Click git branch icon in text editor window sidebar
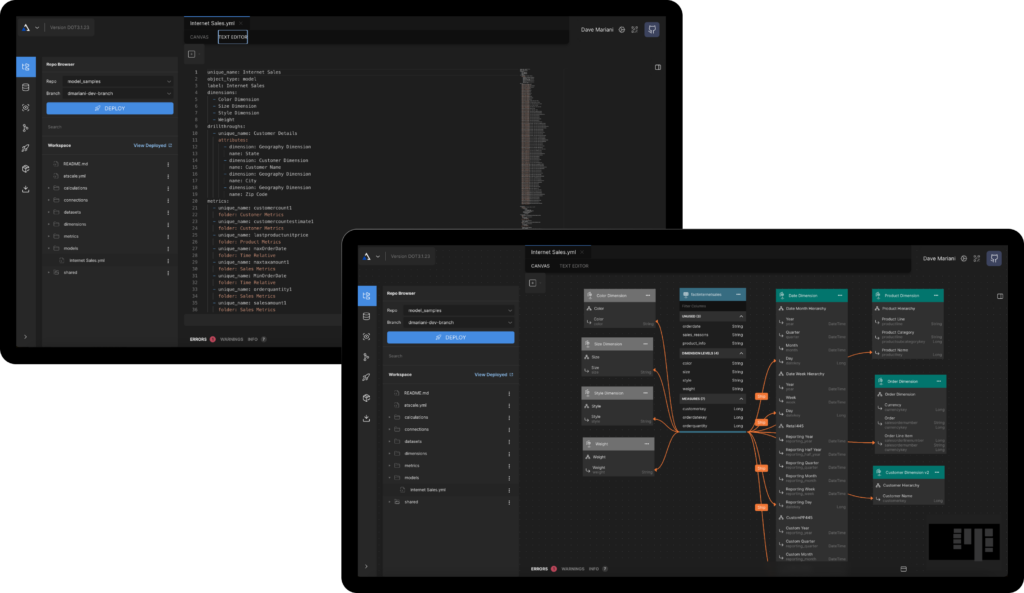 25,128
